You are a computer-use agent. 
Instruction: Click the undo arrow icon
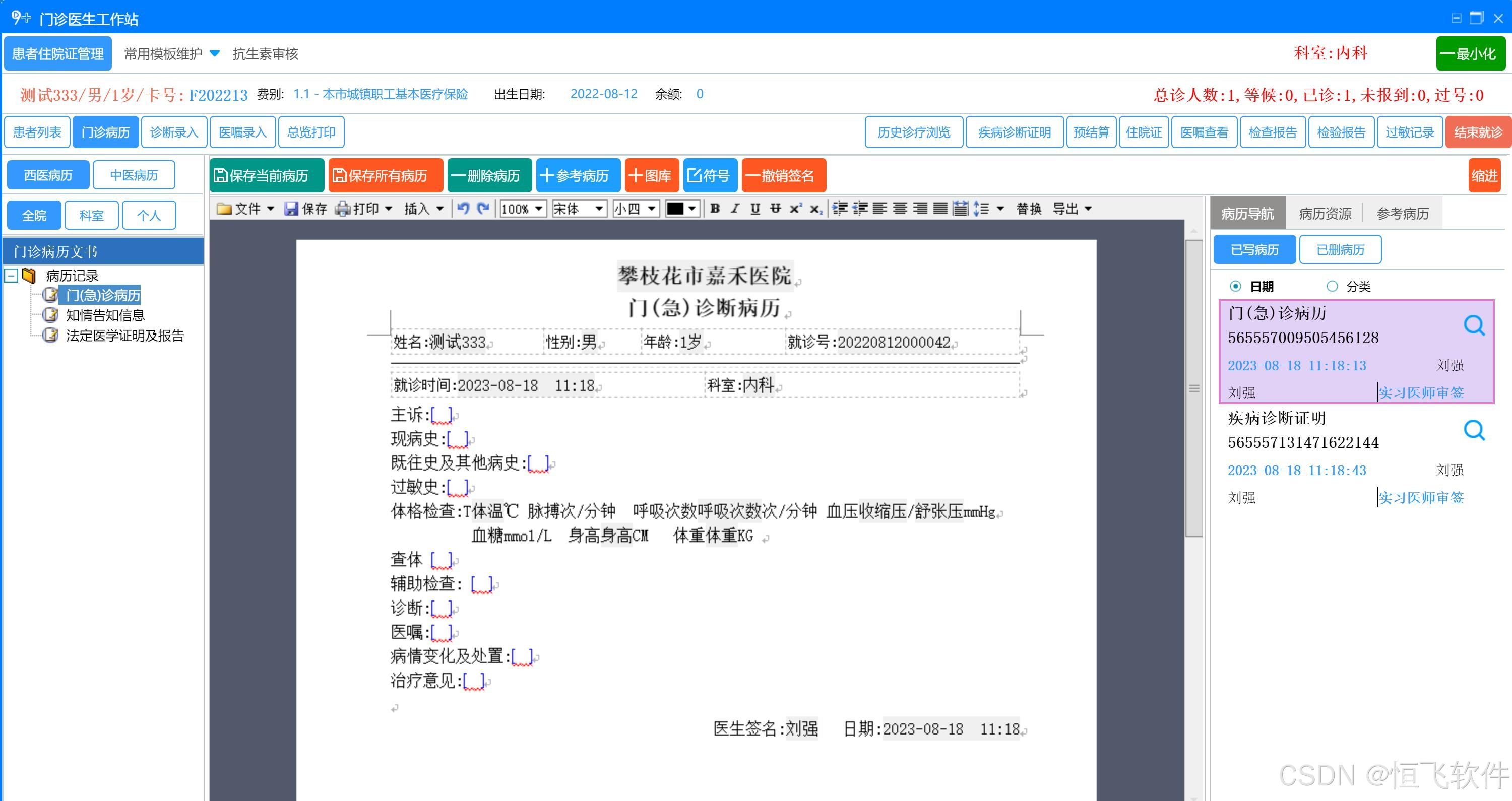point(463,209)
